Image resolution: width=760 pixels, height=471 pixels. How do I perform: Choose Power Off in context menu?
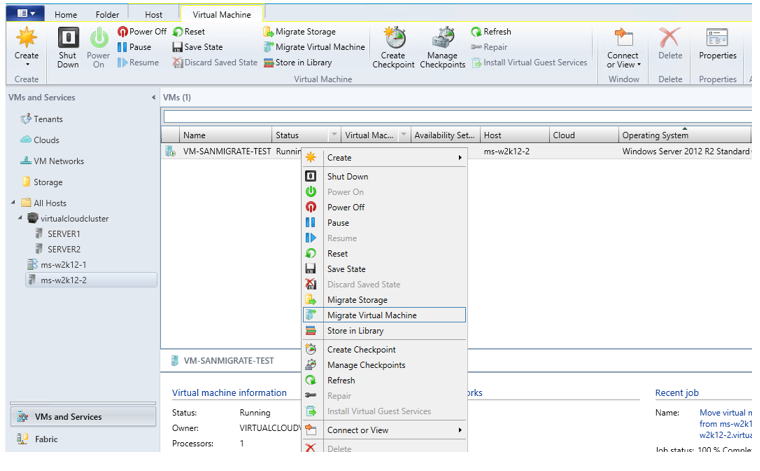384,207
